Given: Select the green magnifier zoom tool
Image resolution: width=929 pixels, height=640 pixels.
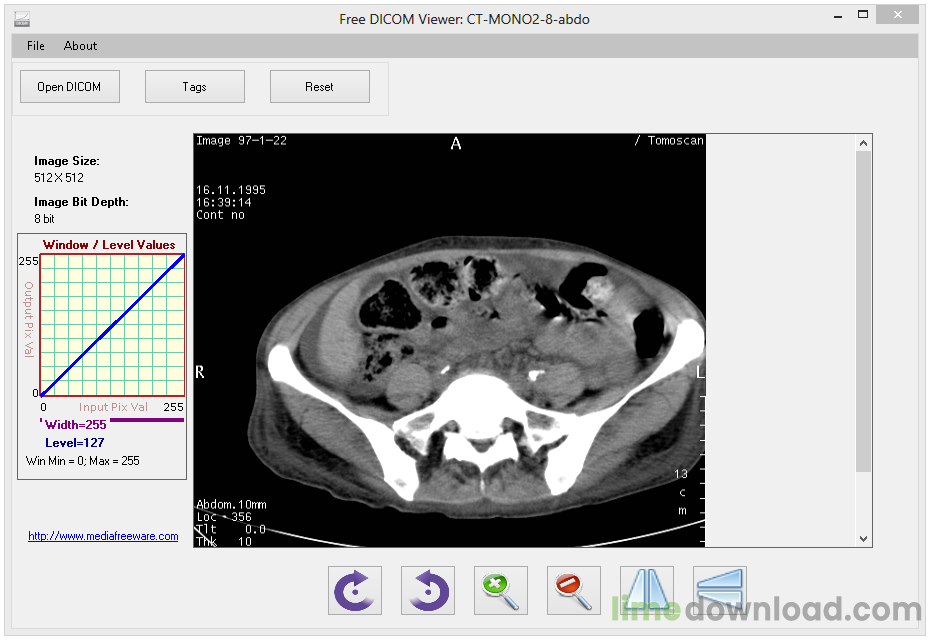Looking at the screenshot, I should click(x=500, y=590).
